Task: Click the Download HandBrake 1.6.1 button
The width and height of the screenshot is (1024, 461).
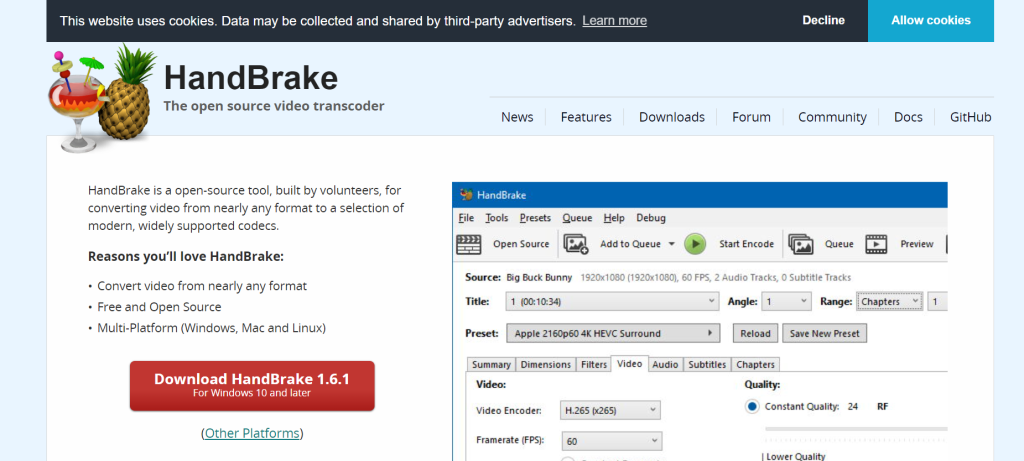Action: 252,386
